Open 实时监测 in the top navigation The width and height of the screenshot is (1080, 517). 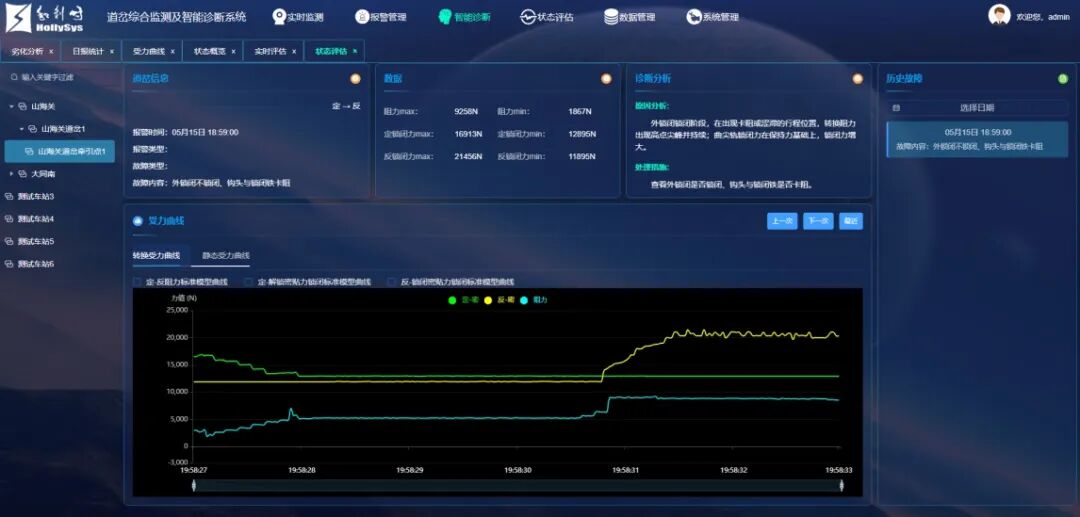(298, 17)
